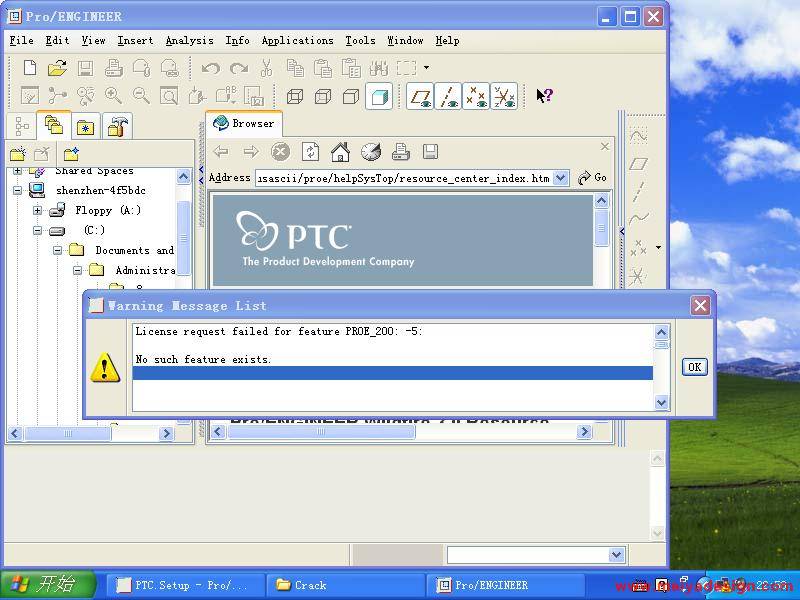Click the browser Forward arrow
The width and height of the screenshot is (800, 600).
pos(251,152)
